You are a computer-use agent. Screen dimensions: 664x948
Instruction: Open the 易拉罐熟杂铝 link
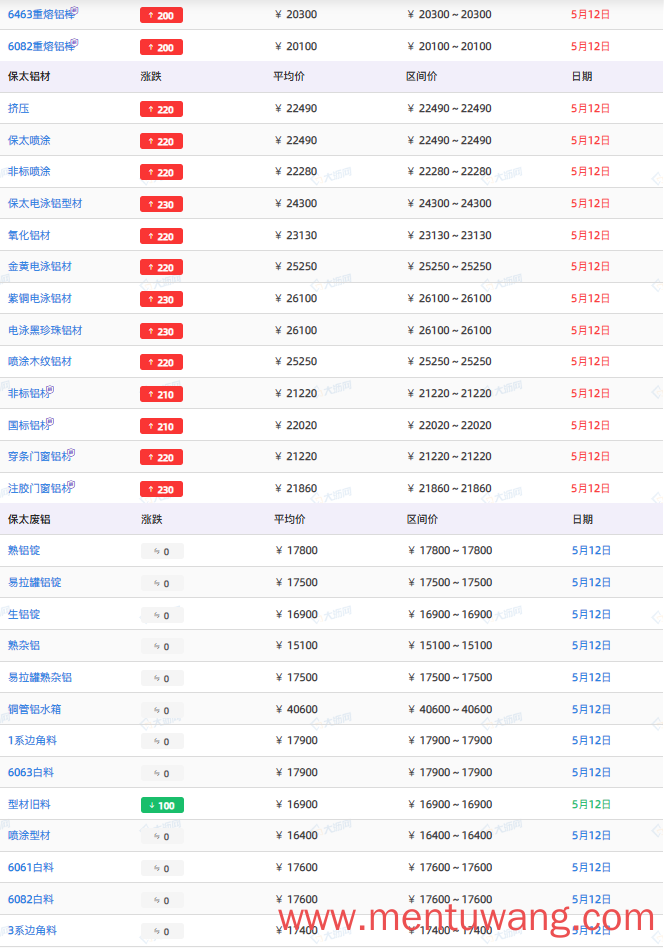pos(39,678)
